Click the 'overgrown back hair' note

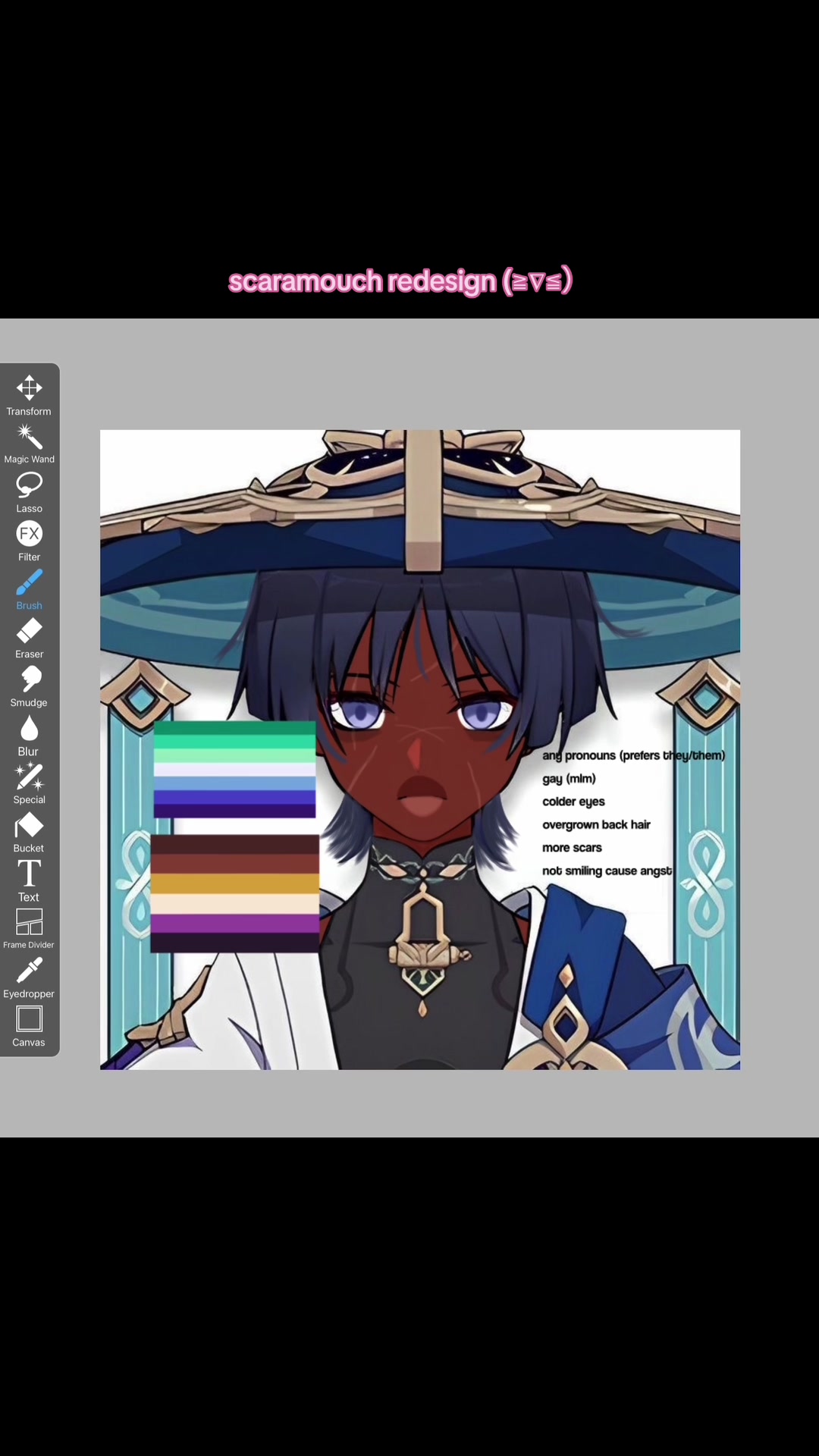pyautogui.click(x=596, y=824)
